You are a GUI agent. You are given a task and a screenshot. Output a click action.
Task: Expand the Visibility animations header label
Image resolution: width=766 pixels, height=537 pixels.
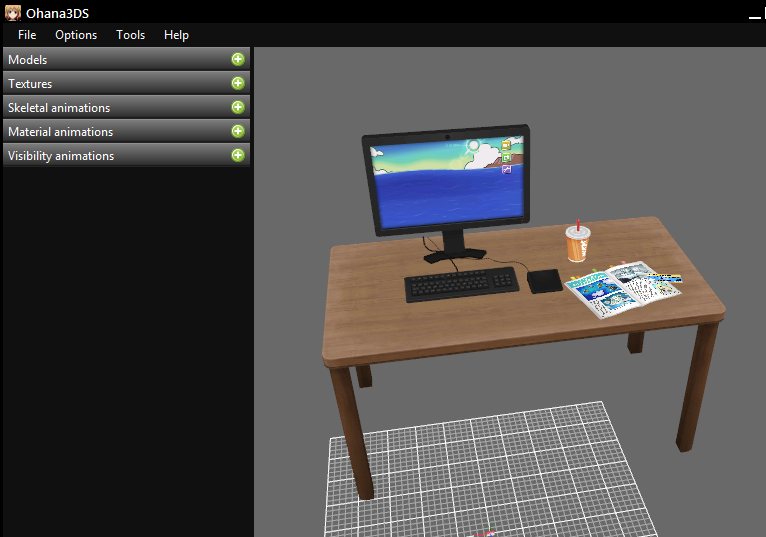pos(61,156)
